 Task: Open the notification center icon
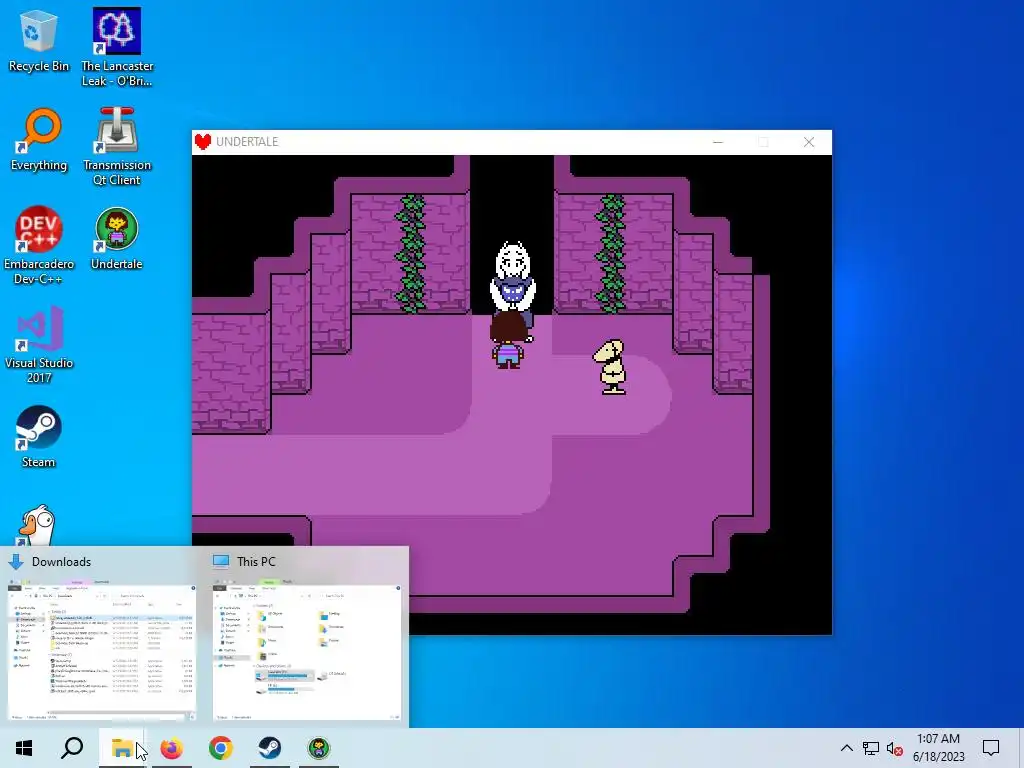point(991,748)
